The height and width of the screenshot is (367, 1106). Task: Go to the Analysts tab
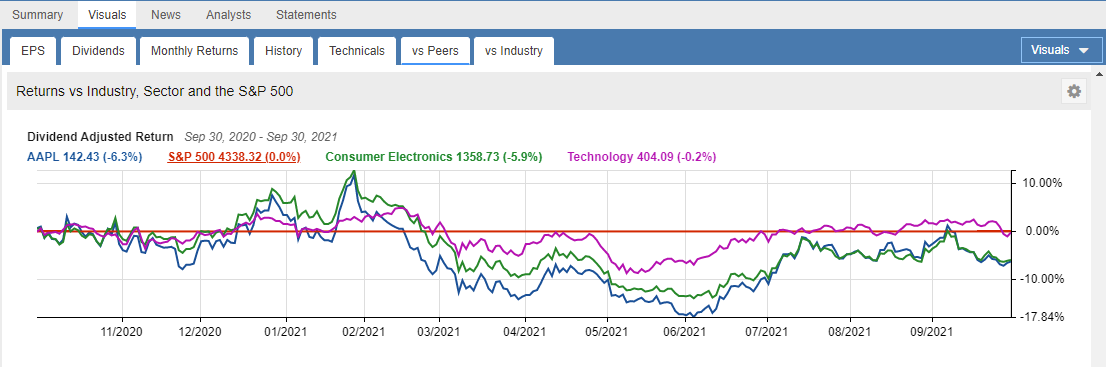(228, 14)
